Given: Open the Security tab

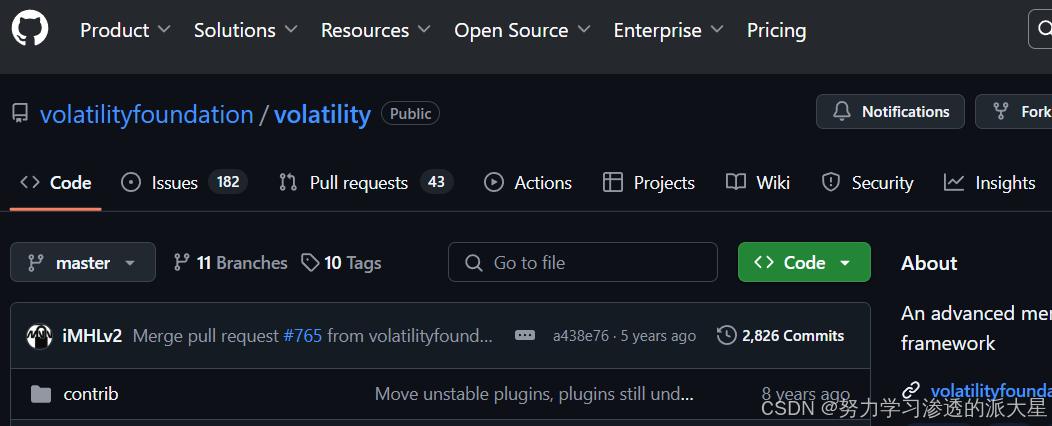Looking at the screenshot, I should point(867,183).
